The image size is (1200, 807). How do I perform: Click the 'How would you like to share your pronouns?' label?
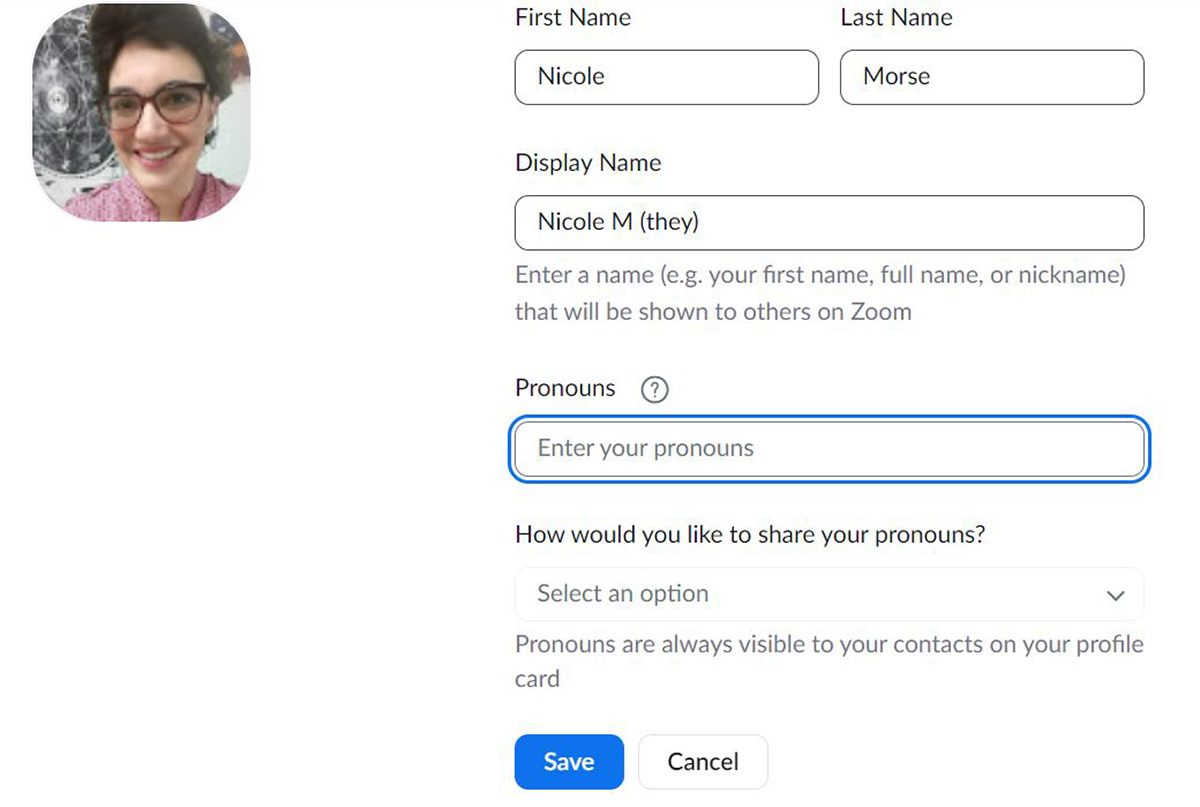pyautogui.click(x=750, y=534)
